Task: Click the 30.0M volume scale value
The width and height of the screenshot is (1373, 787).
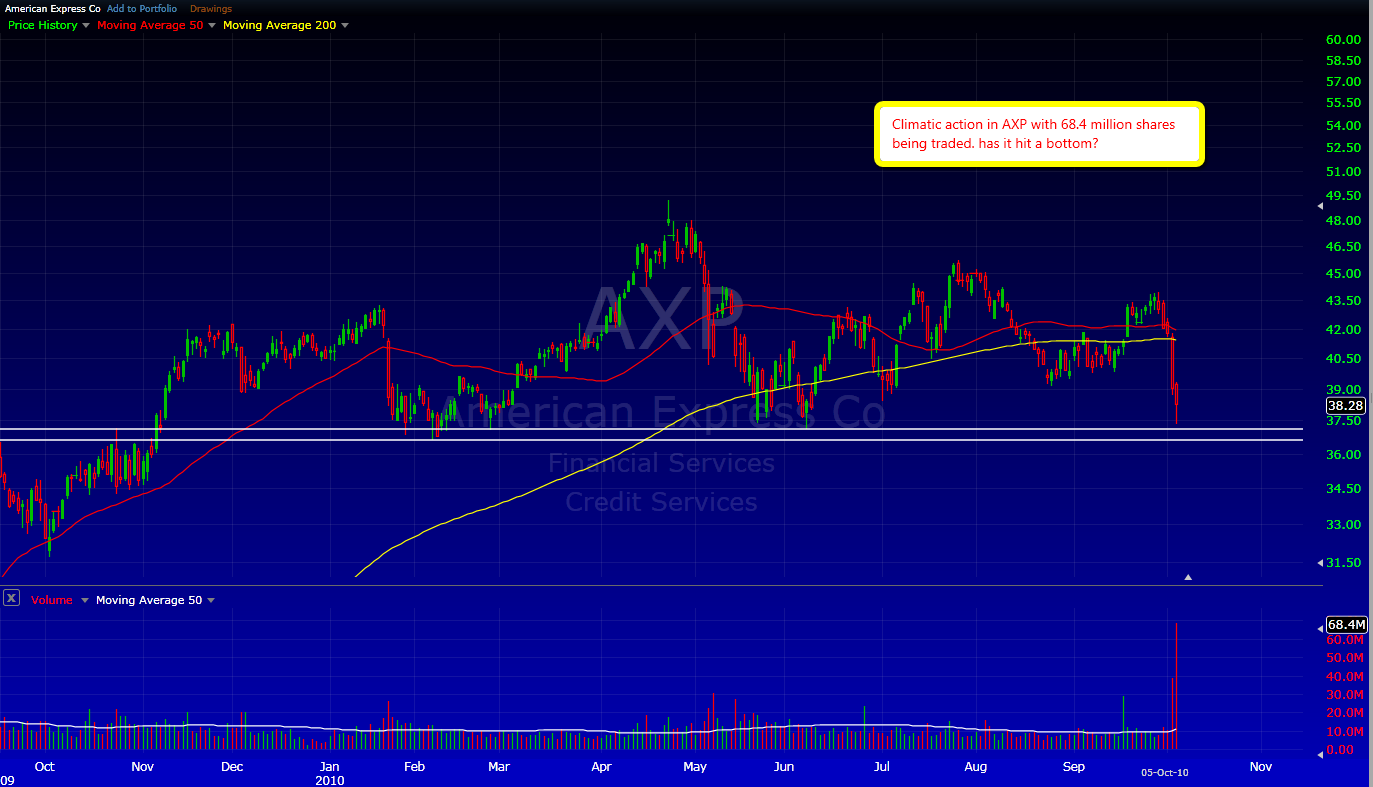Action: click(1345, 695)
